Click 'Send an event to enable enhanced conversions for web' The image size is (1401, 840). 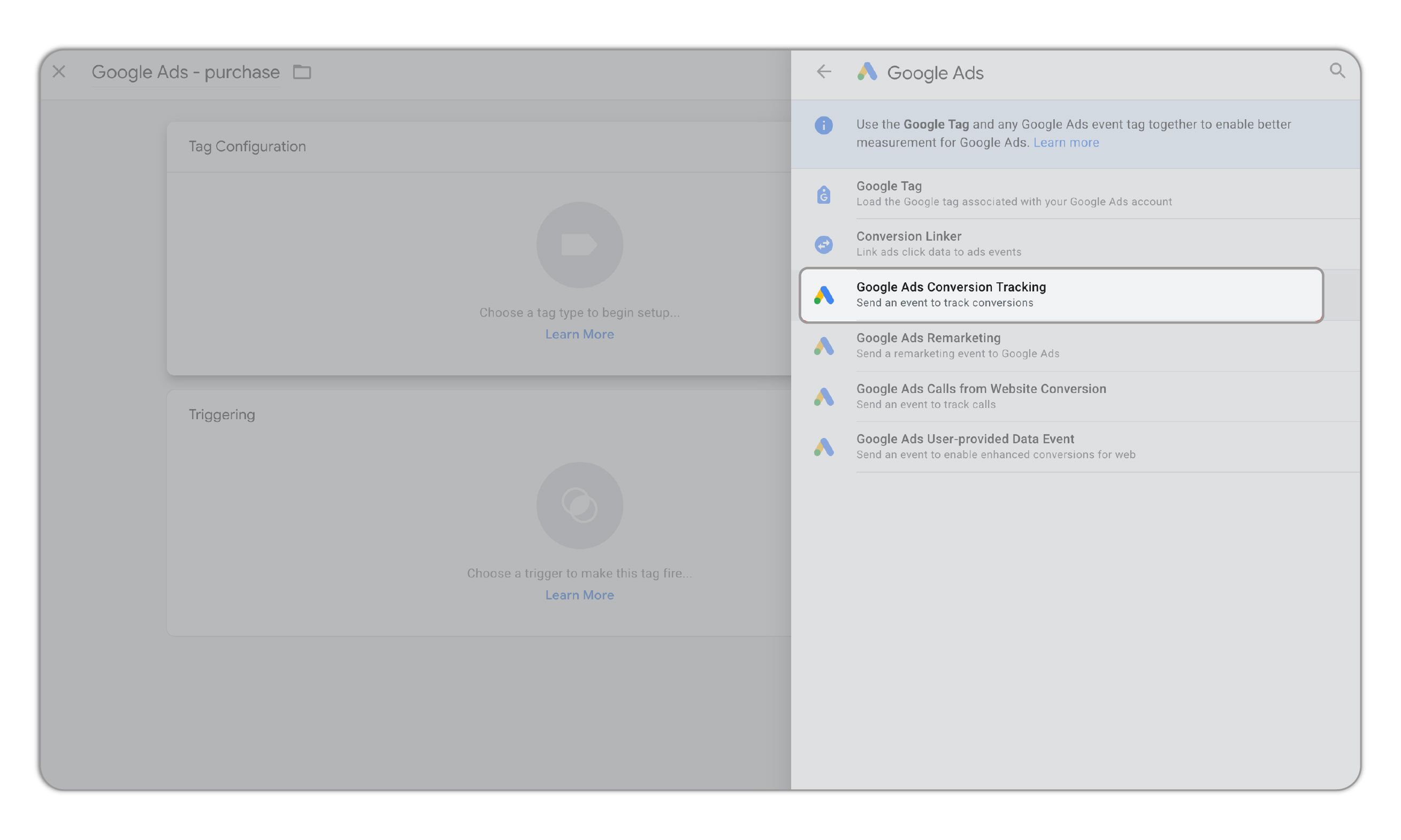(x=996, y=454)
